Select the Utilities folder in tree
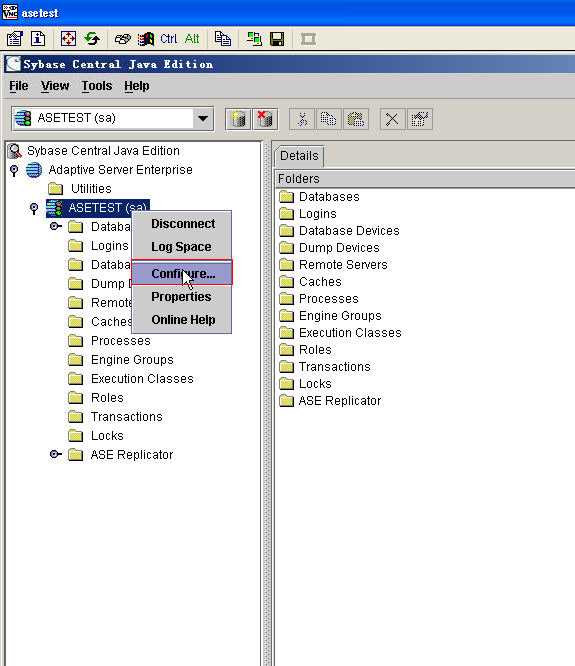Screen dimensions: 575x666 click(91, 189)
